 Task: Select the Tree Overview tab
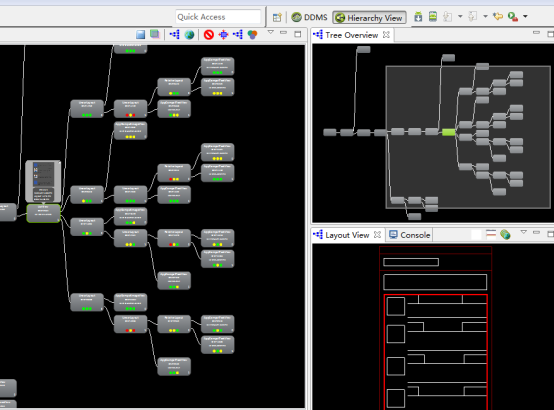pyautogui.click(x=352, y=35)
